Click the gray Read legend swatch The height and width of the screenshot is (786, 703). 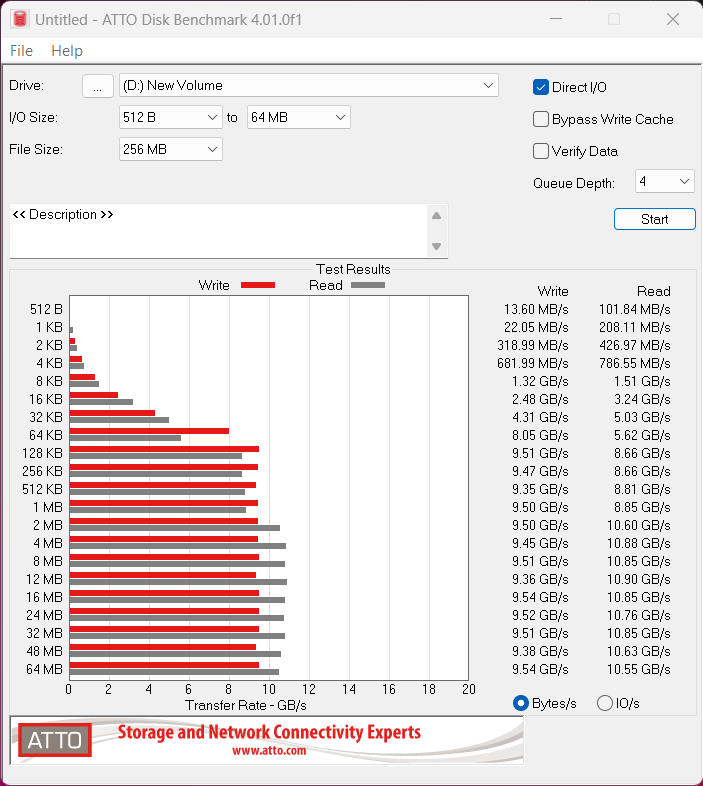(x=367, y=285)
